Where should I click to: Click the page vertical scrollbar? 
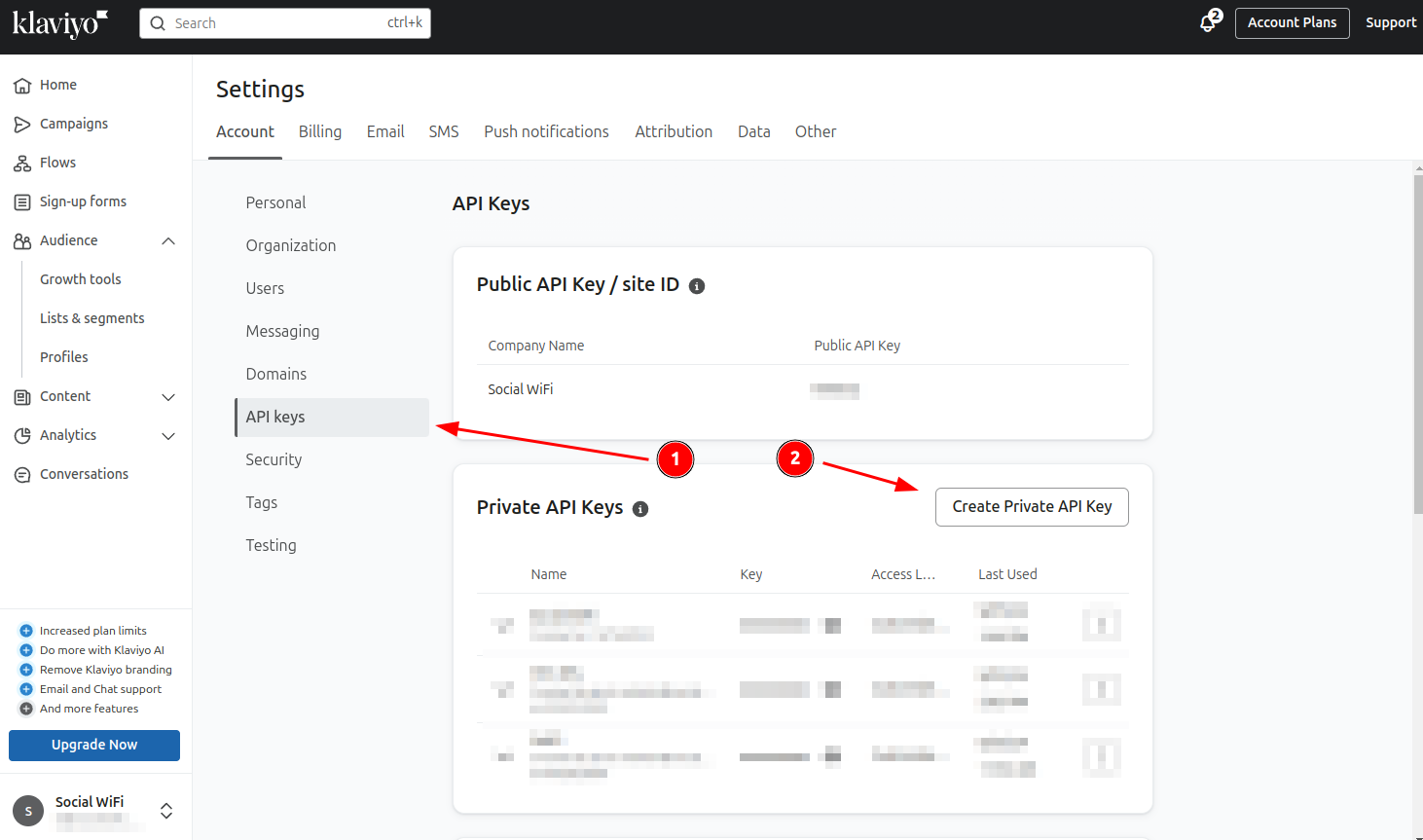(1417, 341)
